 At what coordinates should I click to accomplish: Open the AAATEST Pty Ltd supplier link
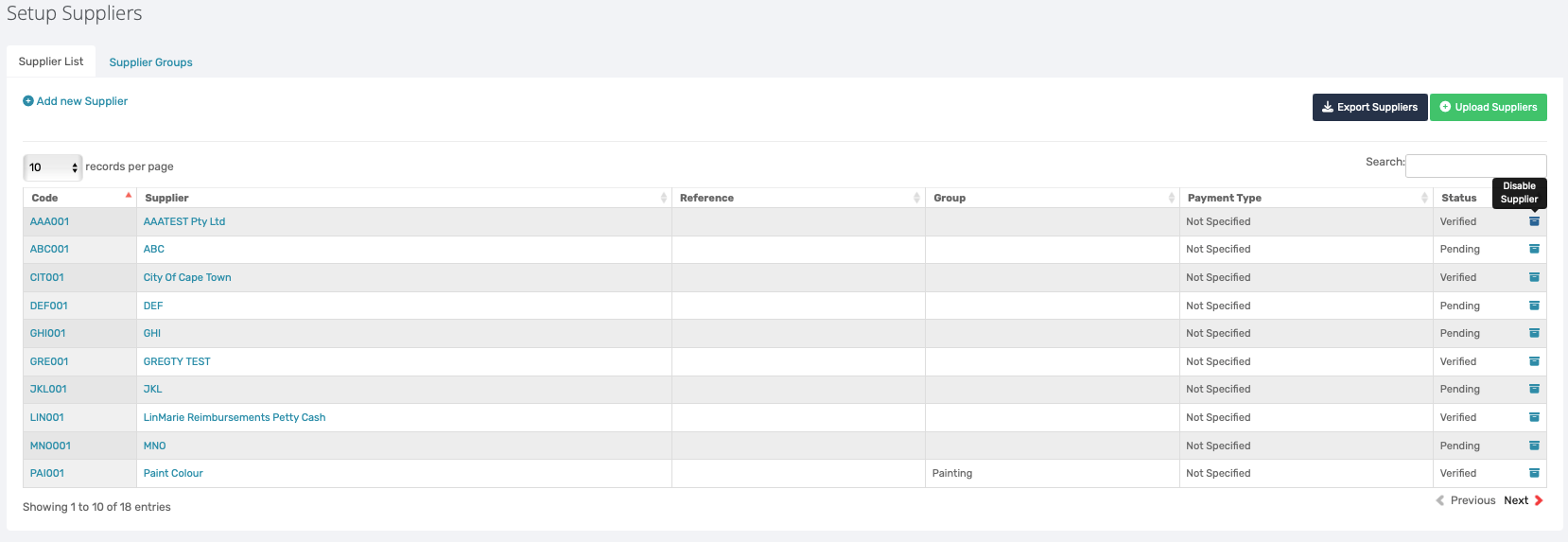pyautogui.click(x=184, y=221)
